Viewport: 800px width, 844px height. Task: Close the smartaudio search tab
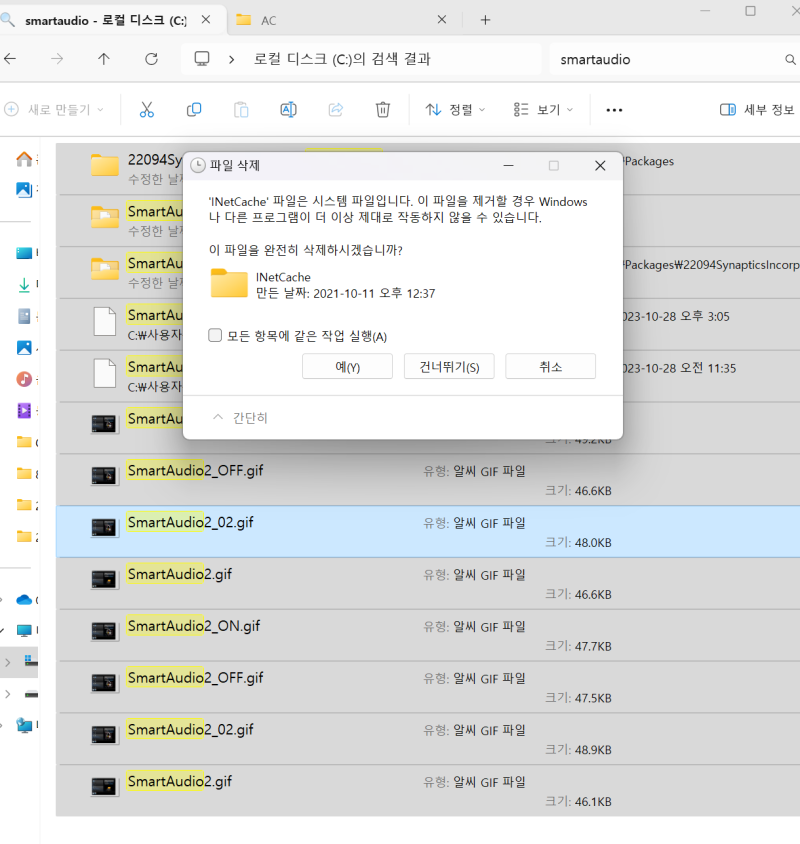click(x=206, y=20)
